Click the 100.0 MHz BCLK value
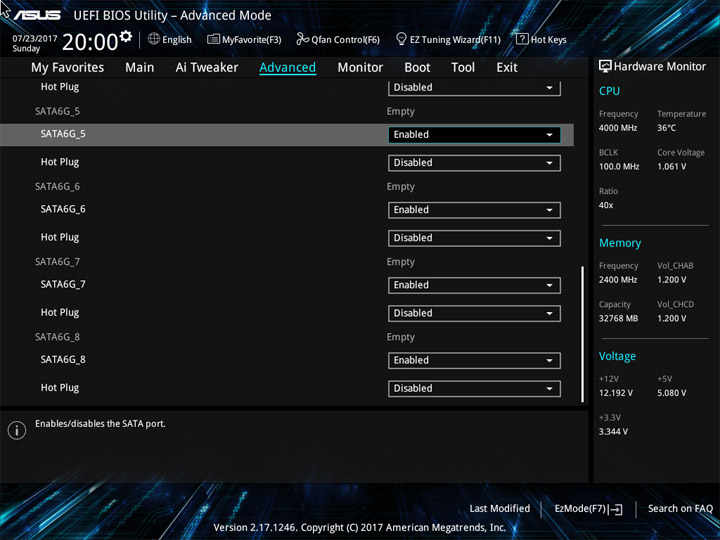720x540 pixels. point(619,167)
